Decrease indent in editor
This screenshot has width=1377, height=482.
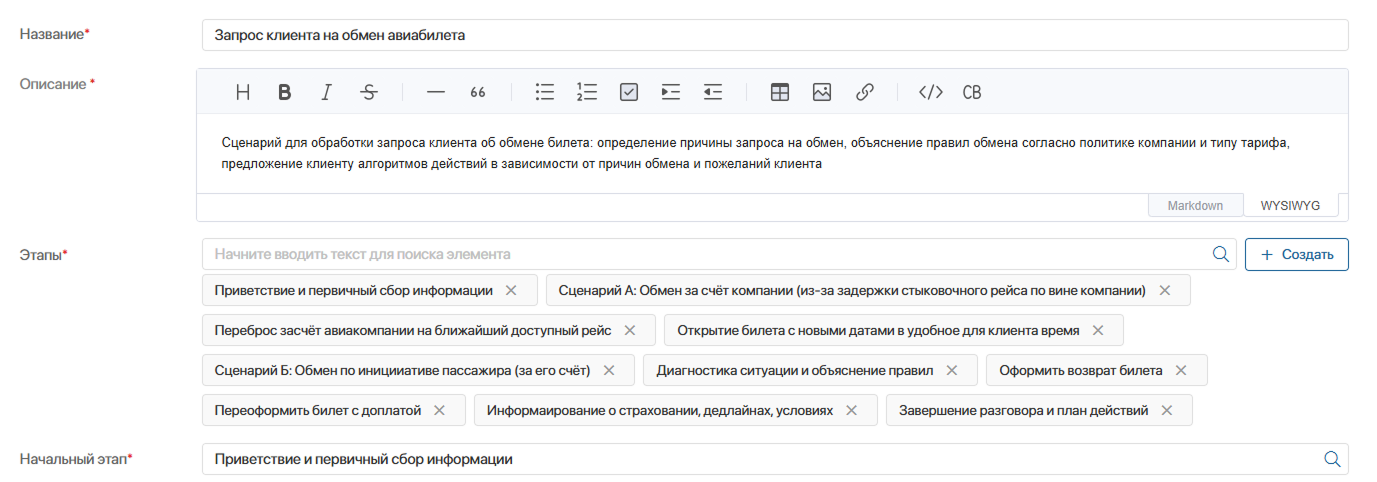[x=712, y=92]
